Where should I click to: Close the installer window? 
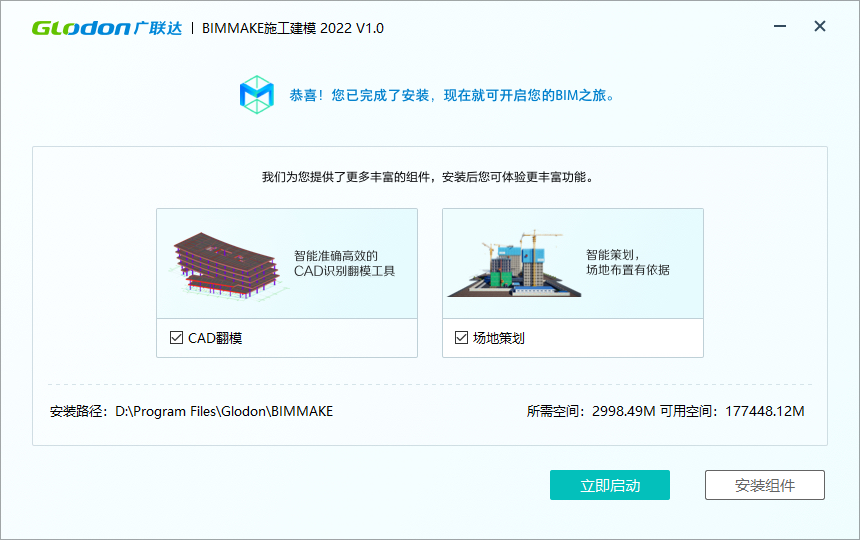(x=820, y=26)
